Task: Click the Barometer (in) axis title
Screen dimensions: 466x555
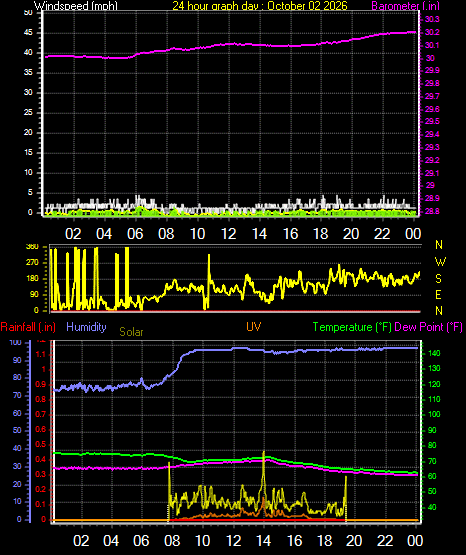Action: [405, 6]
